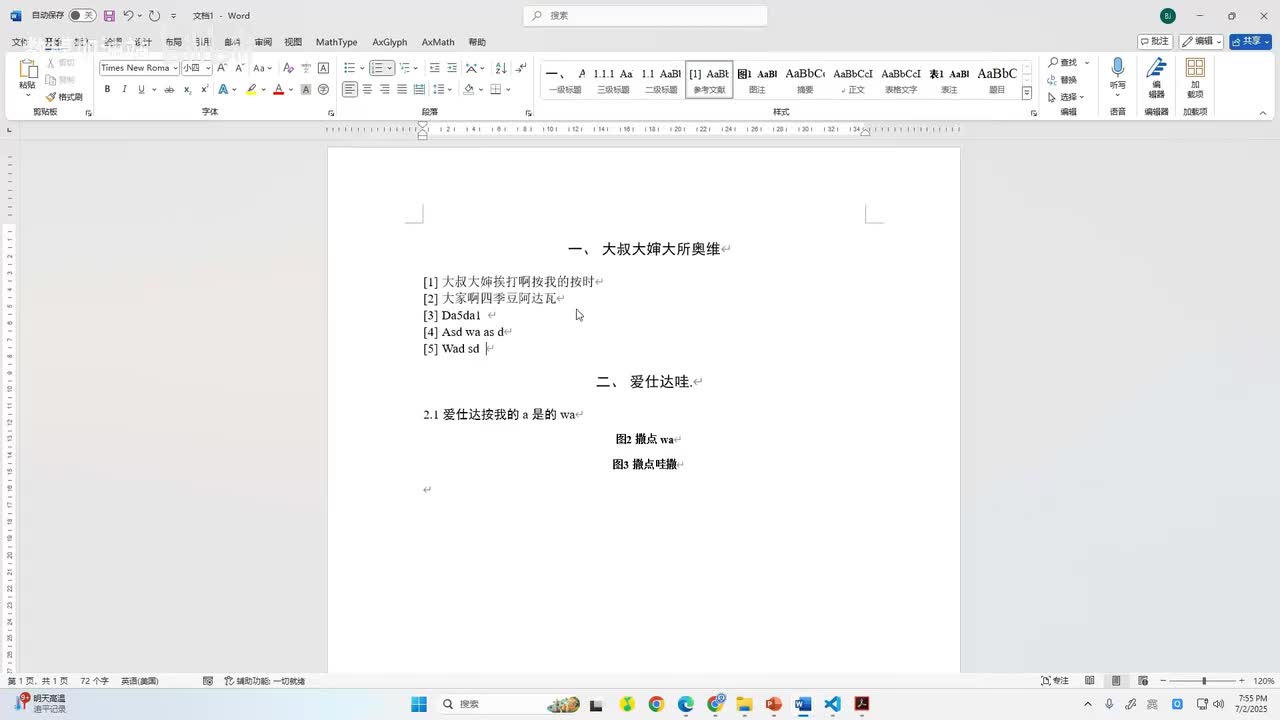Open PowerPoint from Windows taskbar
Screen dimensions: 1280x720
(773, 704)
